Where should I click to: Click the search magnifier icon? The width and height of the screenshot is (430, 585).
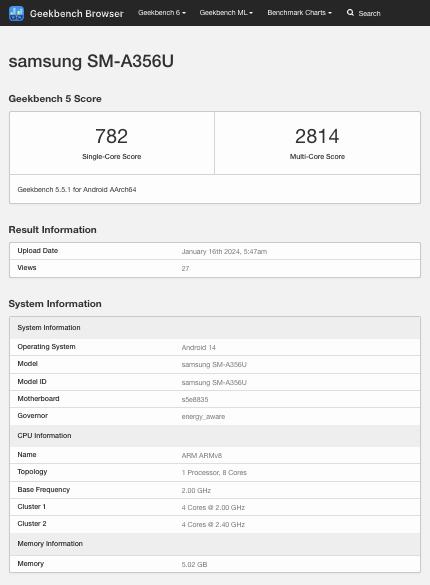click(x=350, y=13)
